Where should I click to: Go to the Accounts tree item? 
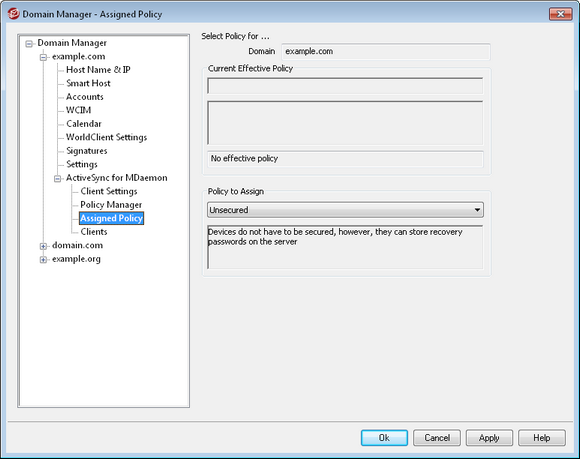(85, 97)
